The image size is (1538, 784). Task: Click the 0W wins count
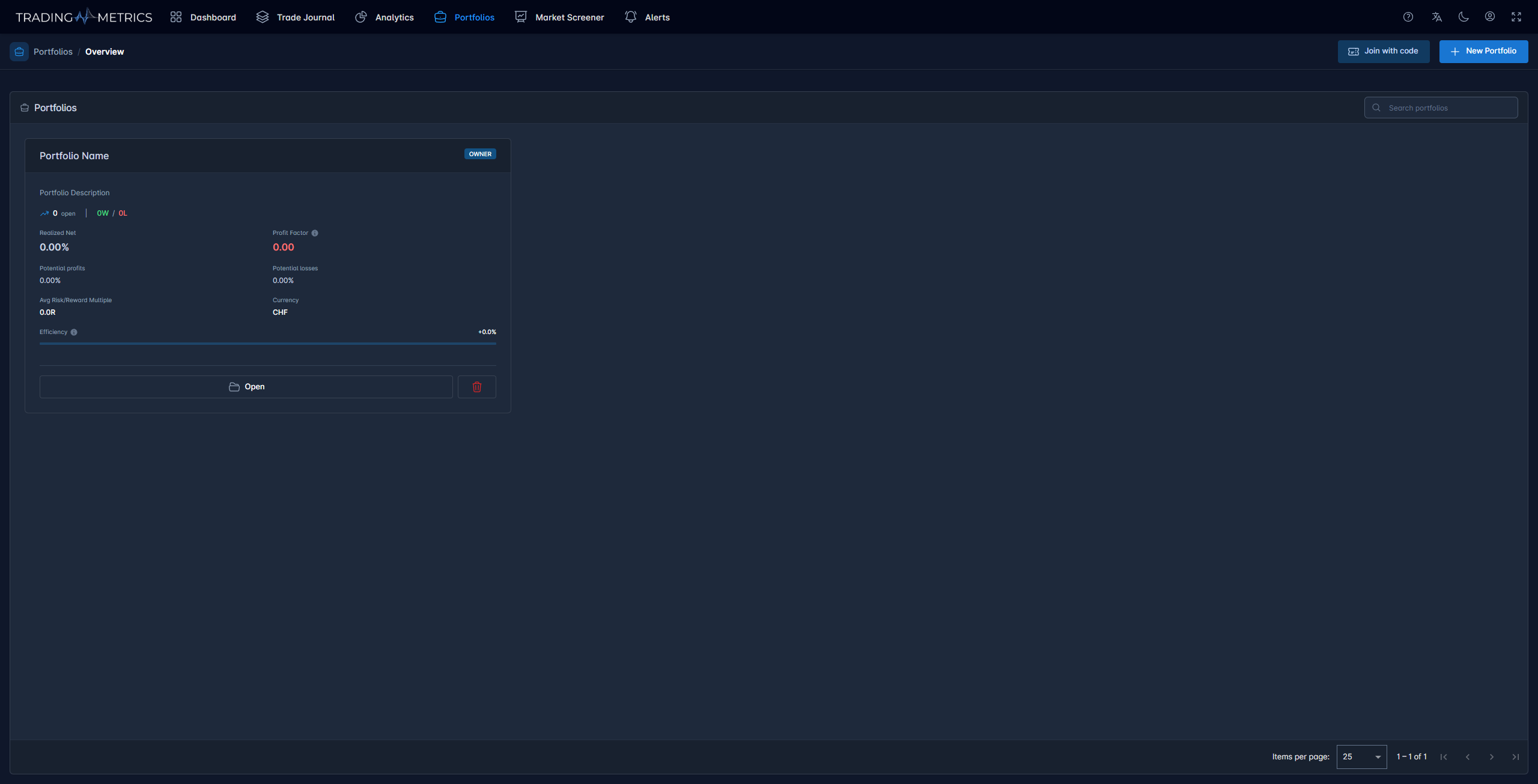click(x=103, y=213)
